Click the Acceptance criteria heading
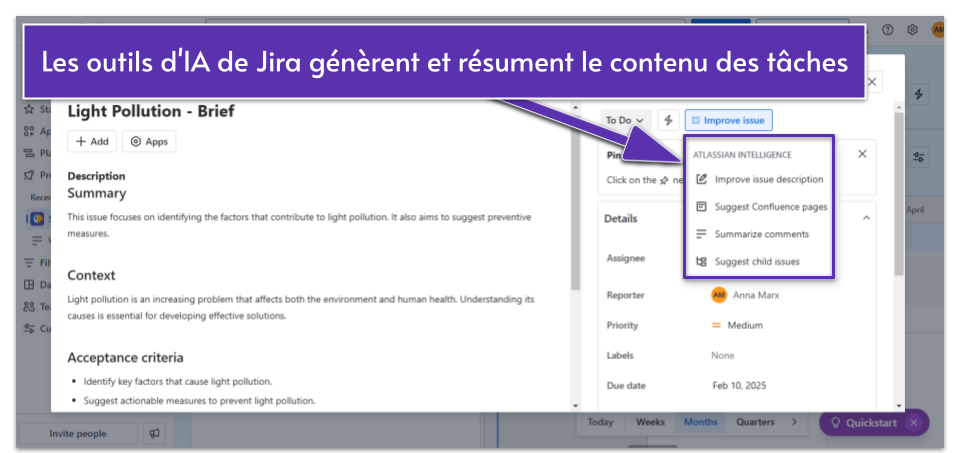Screen dimensions: 960x453 click(126, 357)
